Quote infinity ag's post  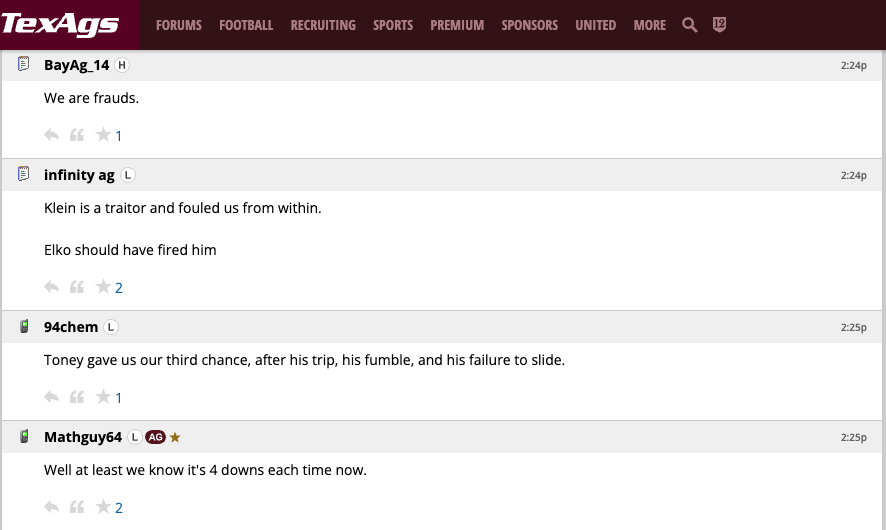pyautogui.click(x=77, y=287)
